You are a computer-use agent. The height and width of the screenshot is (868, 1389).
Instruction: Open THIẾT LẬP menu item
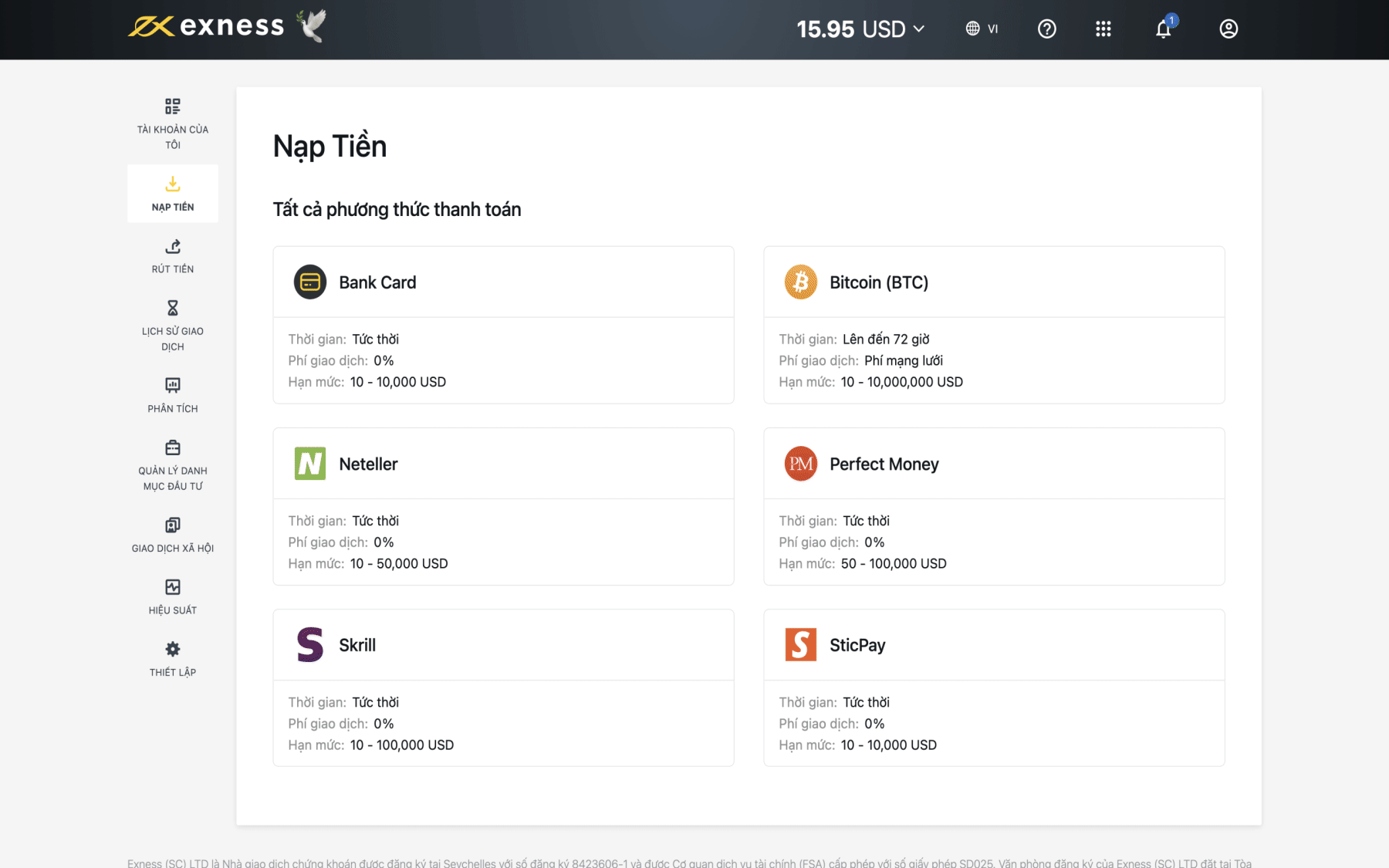pos(173,672)
